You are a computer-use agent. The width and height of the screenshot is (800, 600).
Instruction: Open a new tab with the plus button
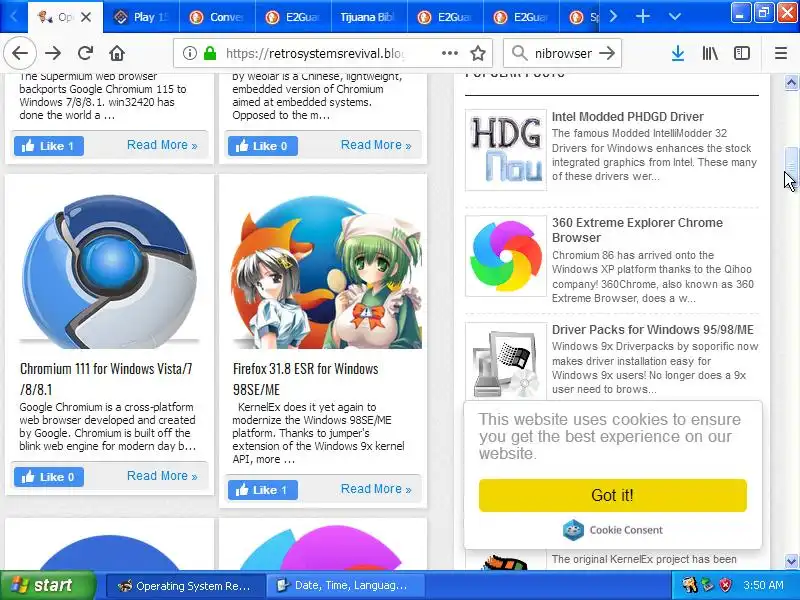coord(643,17)
